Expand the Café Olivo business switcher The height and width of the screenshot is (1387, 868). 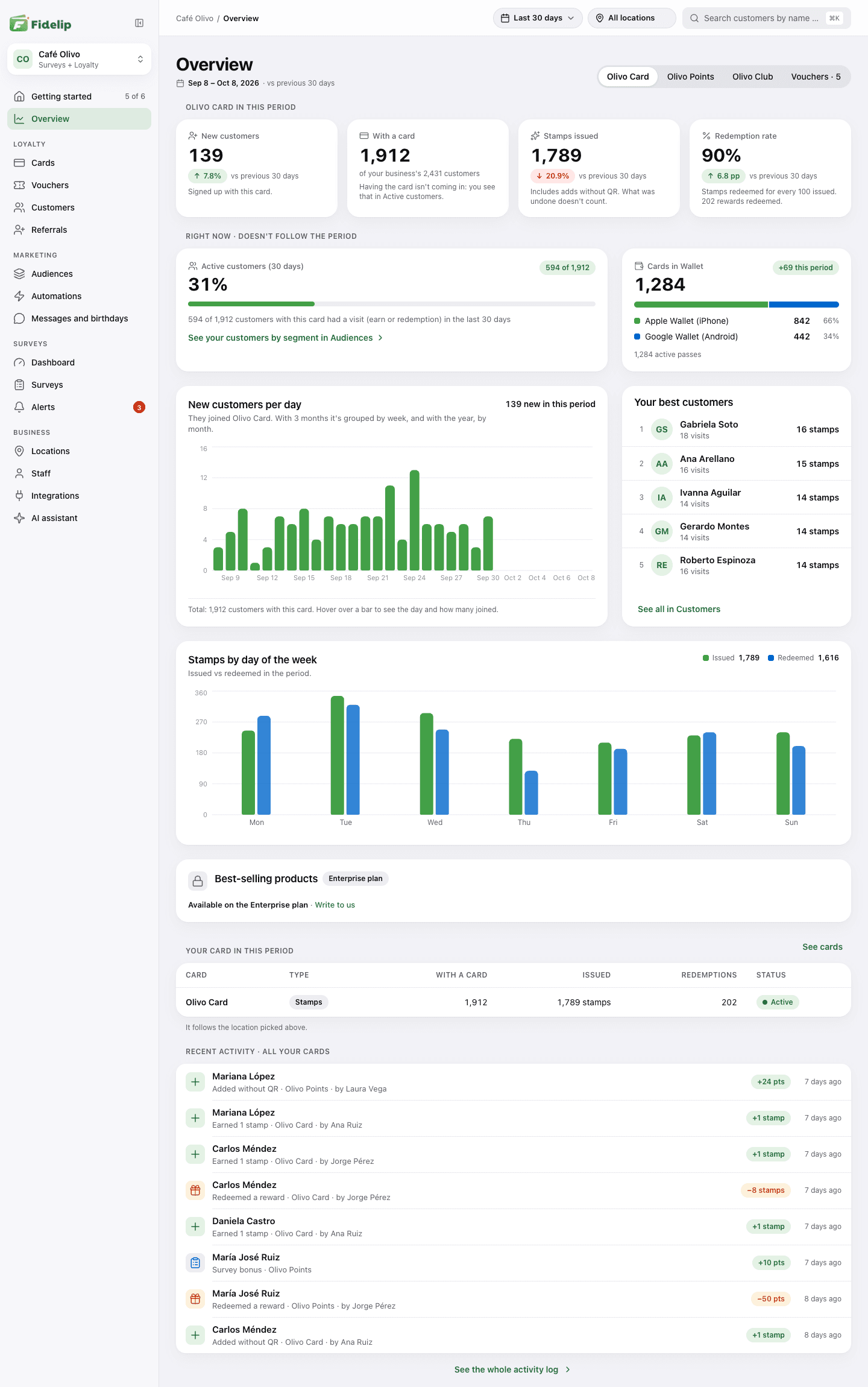79,59
